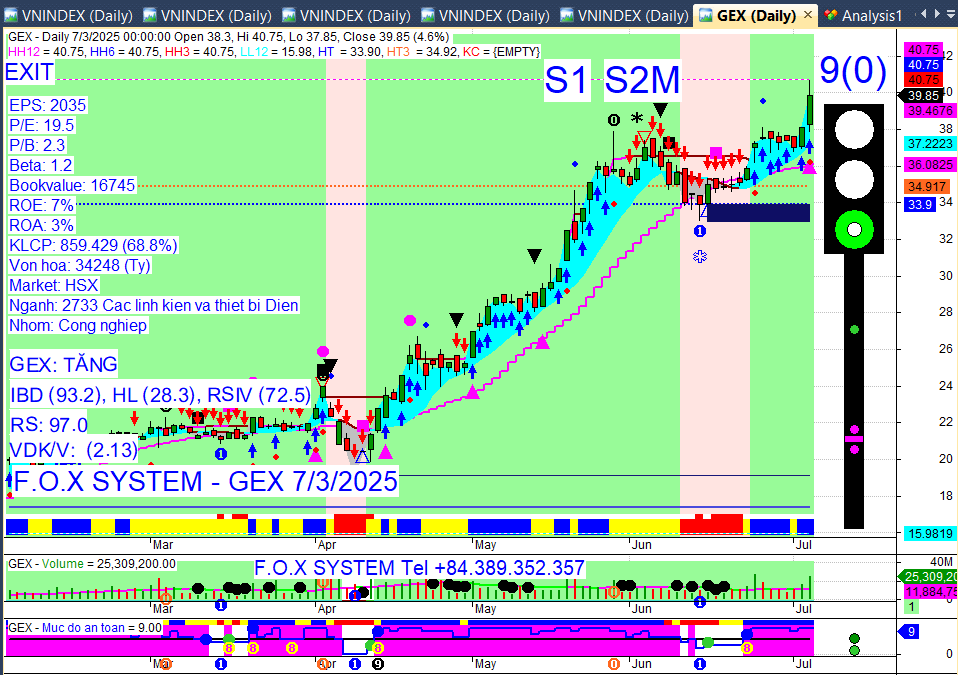958x675 pixels.
Task: Click the GEX - Muc do an toan title
Action: (85, 628)
